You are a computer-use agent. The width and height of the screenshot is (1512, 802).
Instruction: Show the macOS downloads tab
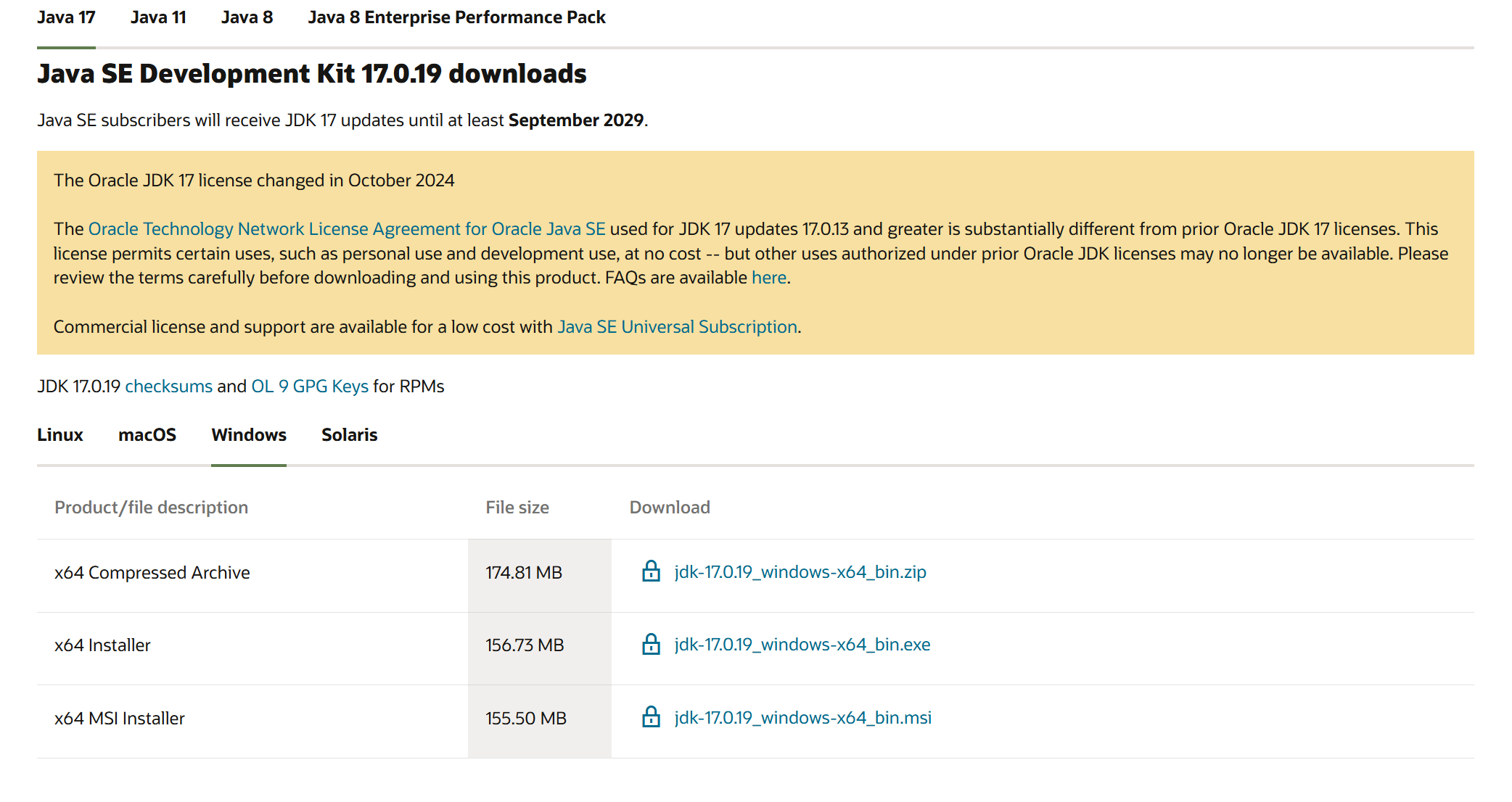point(147,435)
